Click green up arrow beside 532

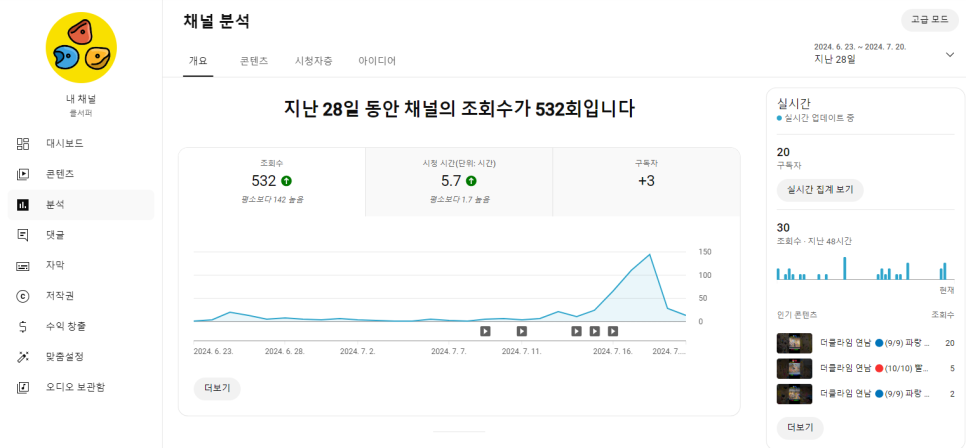point(286,181)
